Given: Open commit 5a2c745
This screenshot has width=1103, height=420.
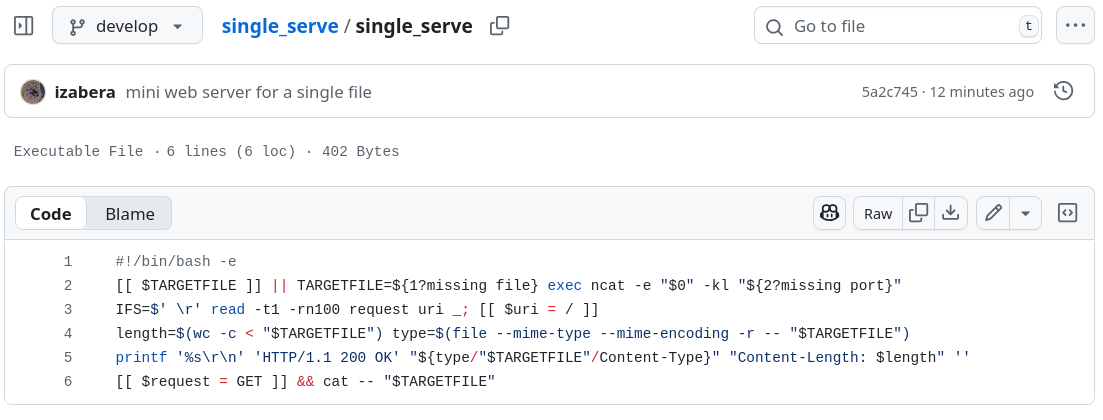Looking at the screenshot, I should pos(889,92).
